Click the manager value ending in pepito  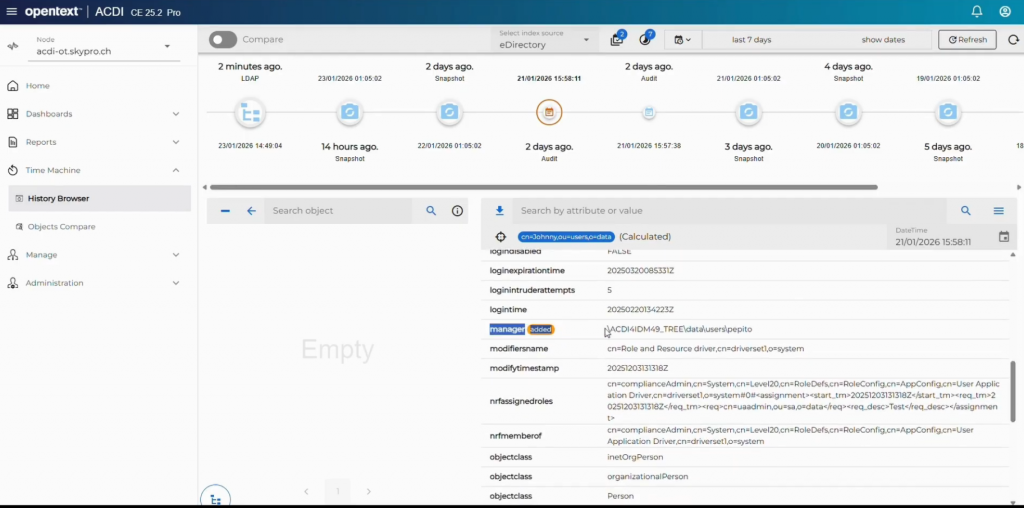(x=680, y=329)
